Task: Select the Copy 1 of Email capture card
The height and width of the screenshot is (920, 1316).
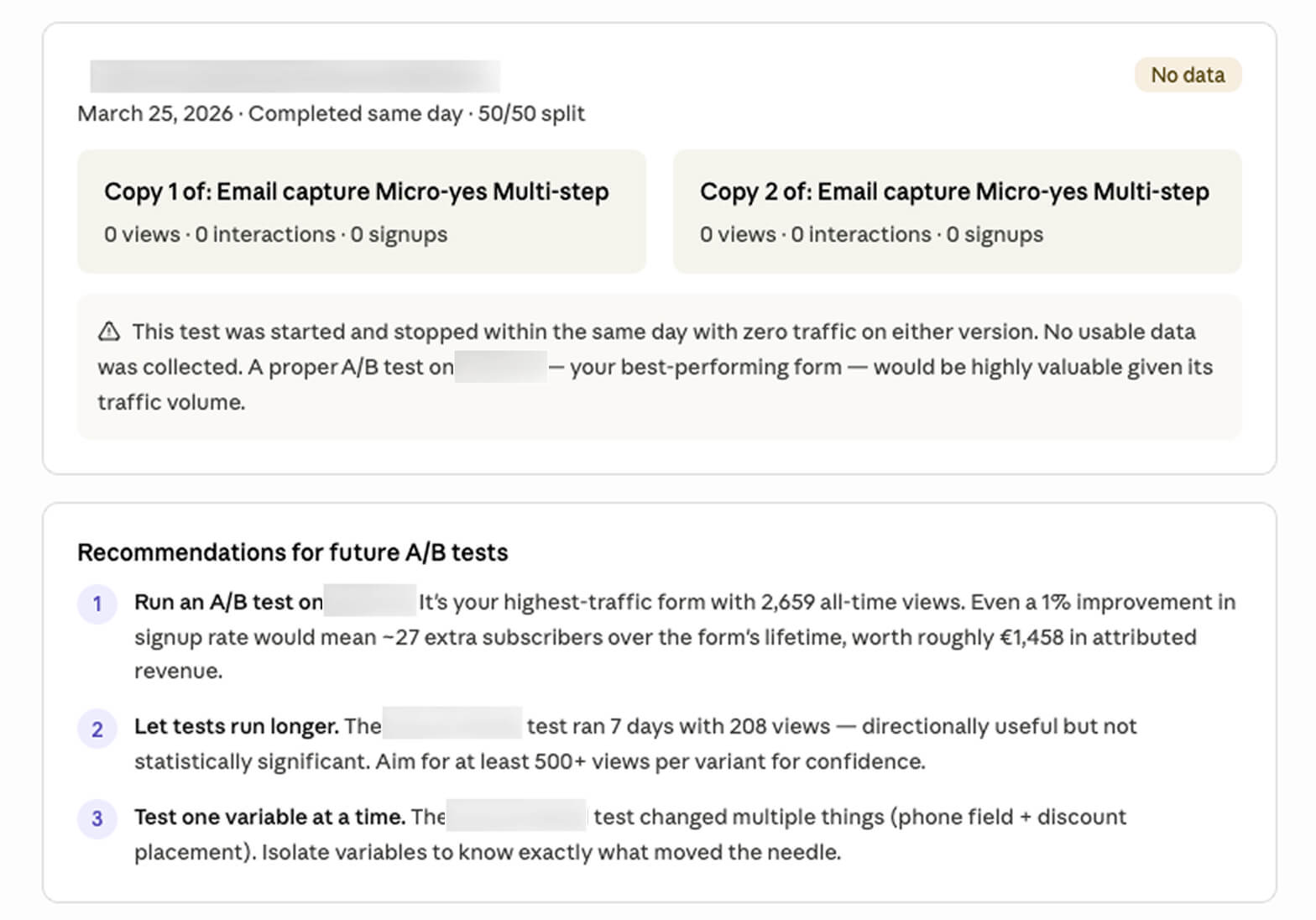Action: point(362,212)
